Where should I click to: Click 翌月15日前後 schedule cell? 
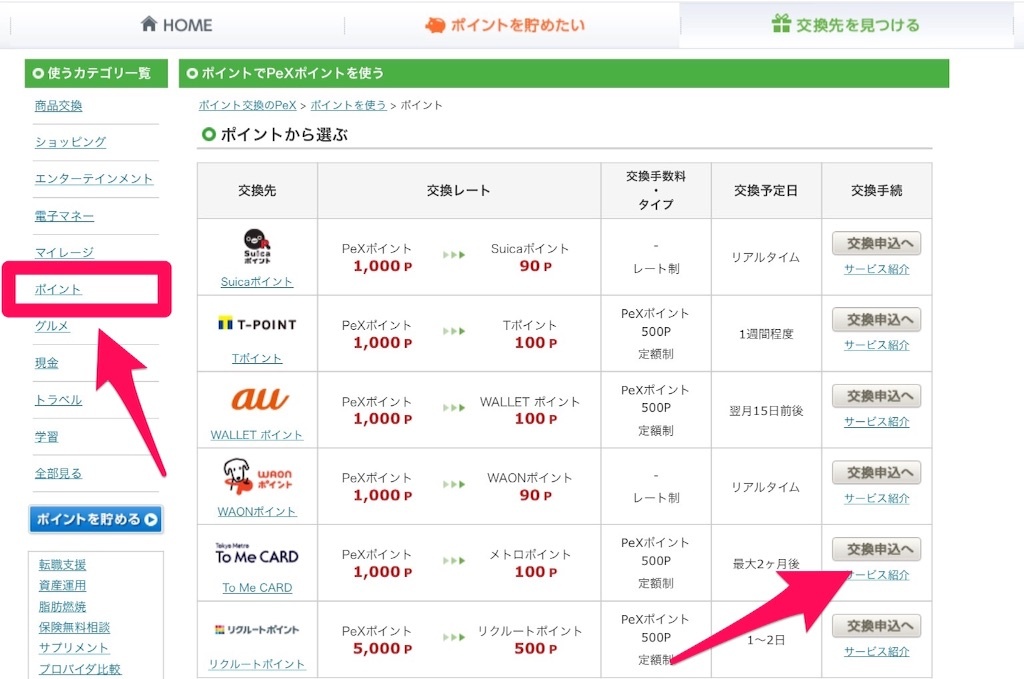[766, 411]
